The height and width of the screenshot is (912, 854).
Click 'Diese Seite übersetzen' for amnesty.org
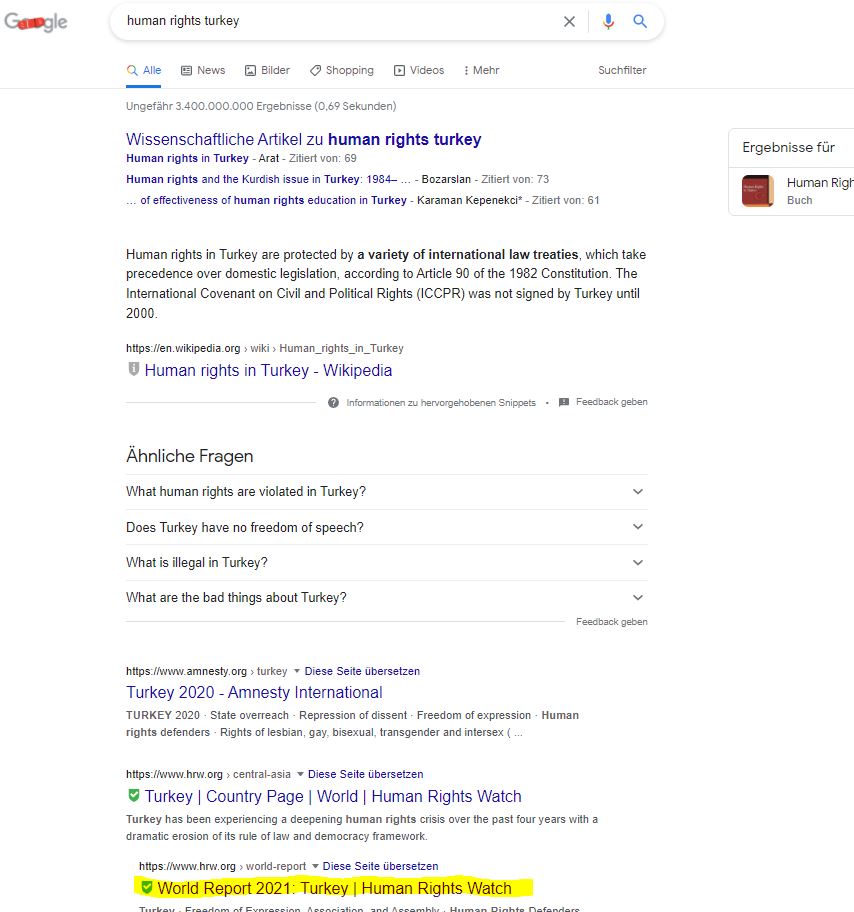[362, 671]
